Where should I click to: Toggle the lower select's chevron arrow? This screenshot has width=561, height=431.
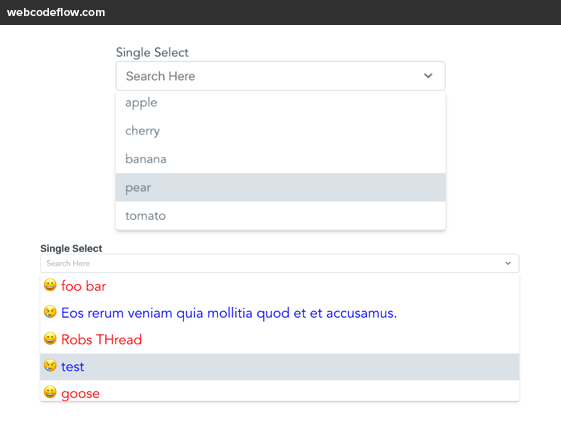[508, 263]
